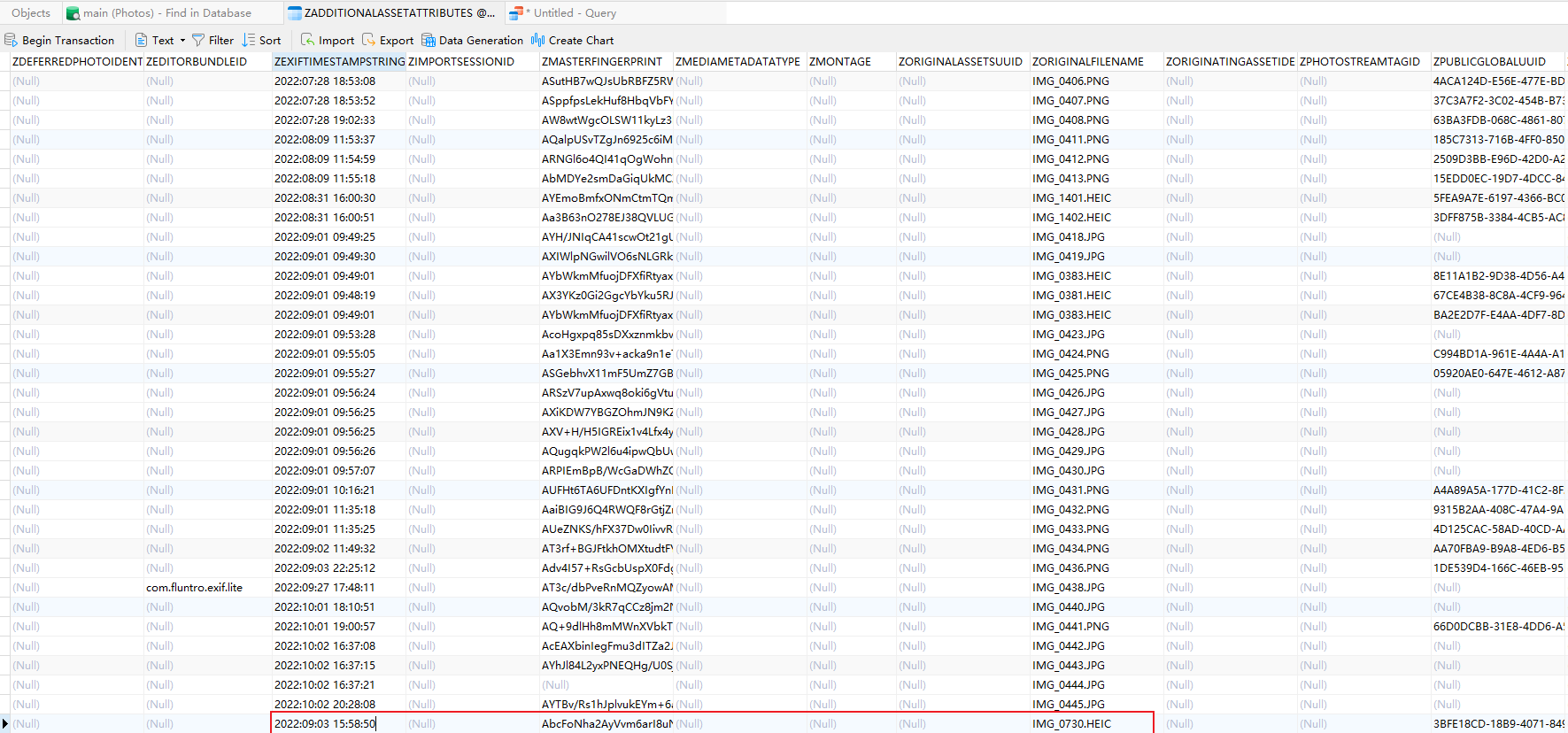Select the IMG_1401.HEIC filename cell
1568x733 pixels.
click(x=1071, y=197)
